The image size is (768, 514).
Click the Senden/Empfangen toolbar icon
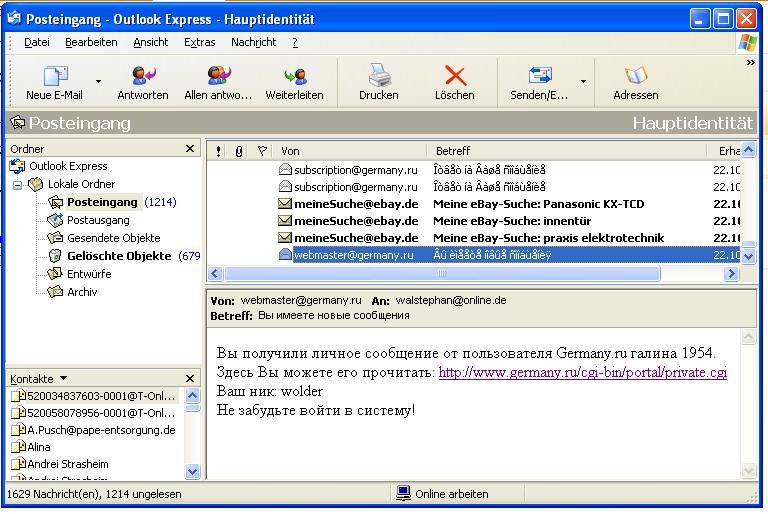540,75
